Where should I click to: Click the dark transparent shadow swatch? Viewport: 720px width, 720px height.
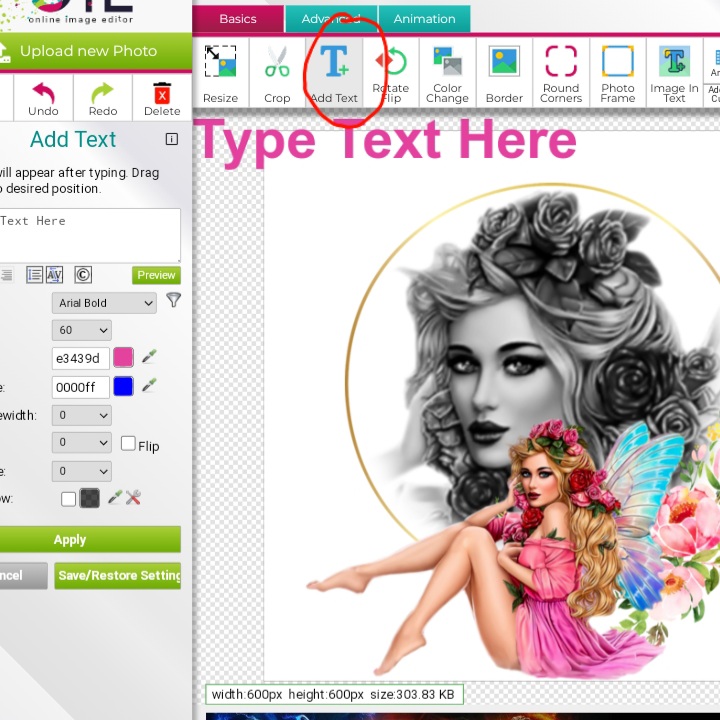(90, 498)
